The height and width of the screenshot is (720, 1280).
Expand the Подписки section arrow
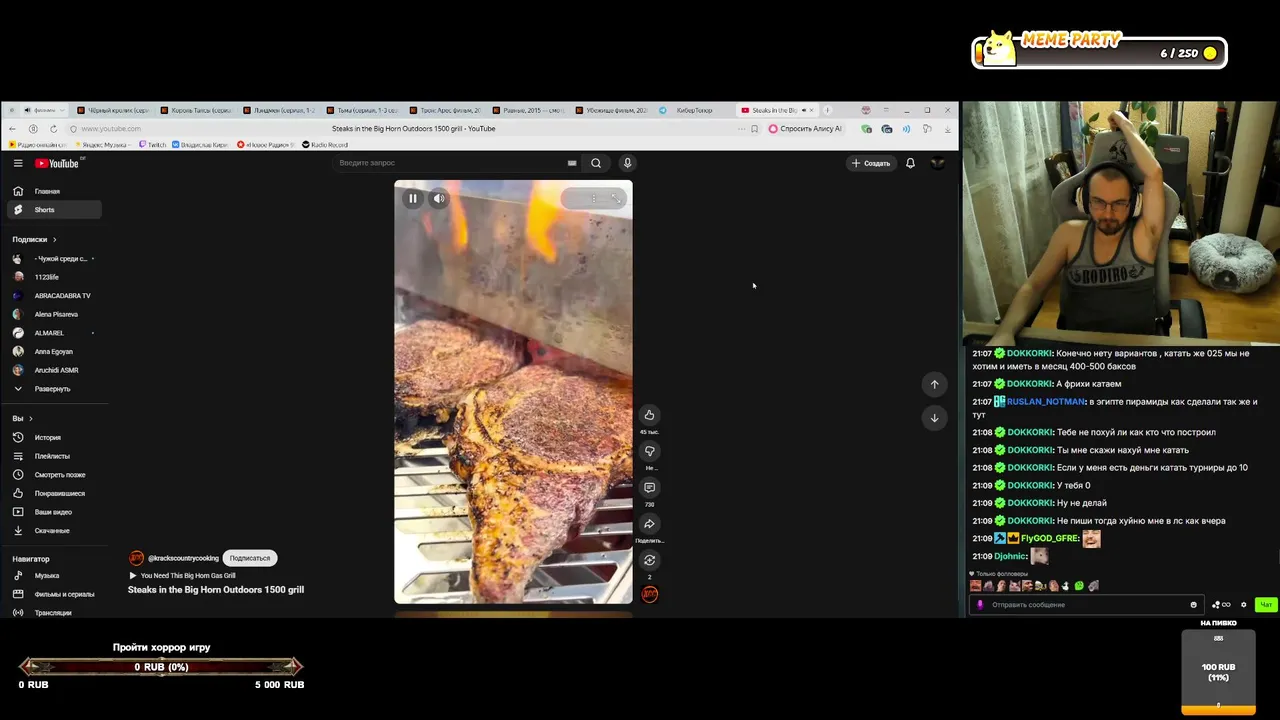[x=54, y=239]
